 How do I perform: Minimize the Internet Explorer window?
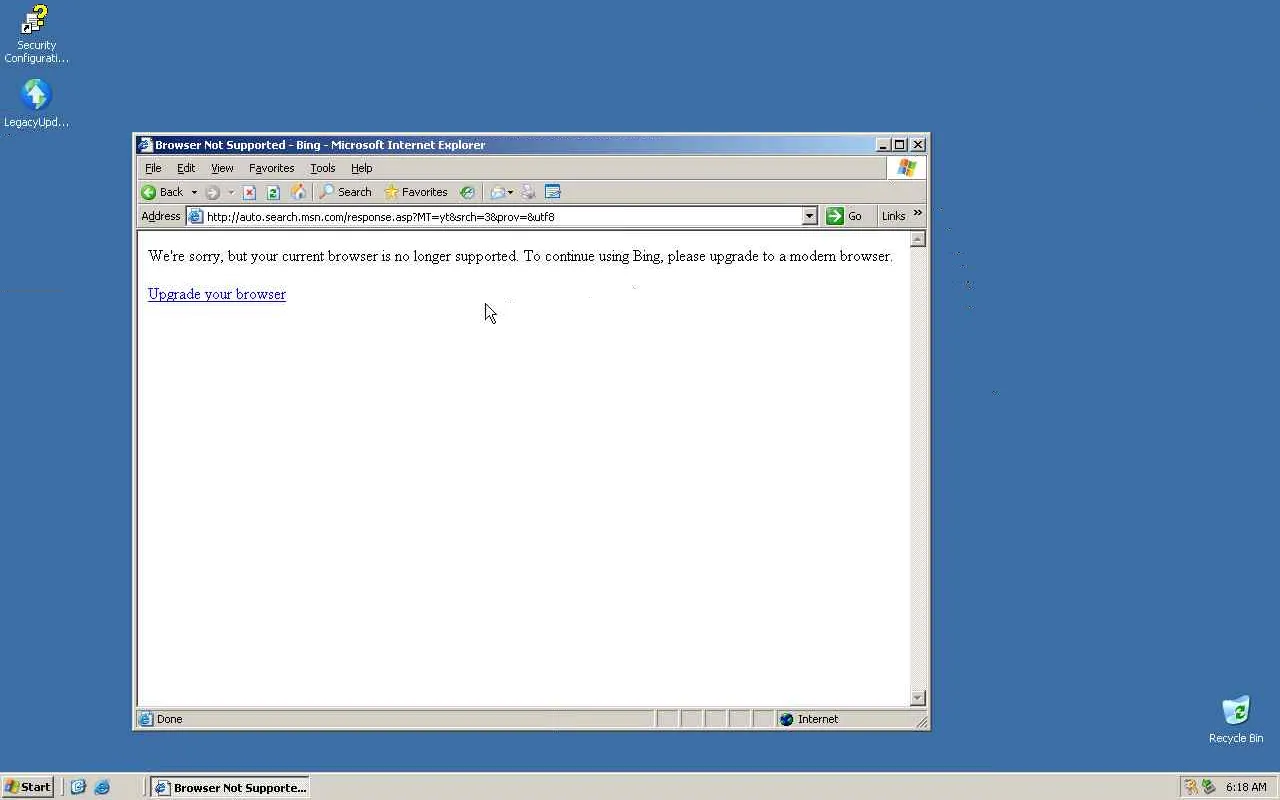[883, 145]
